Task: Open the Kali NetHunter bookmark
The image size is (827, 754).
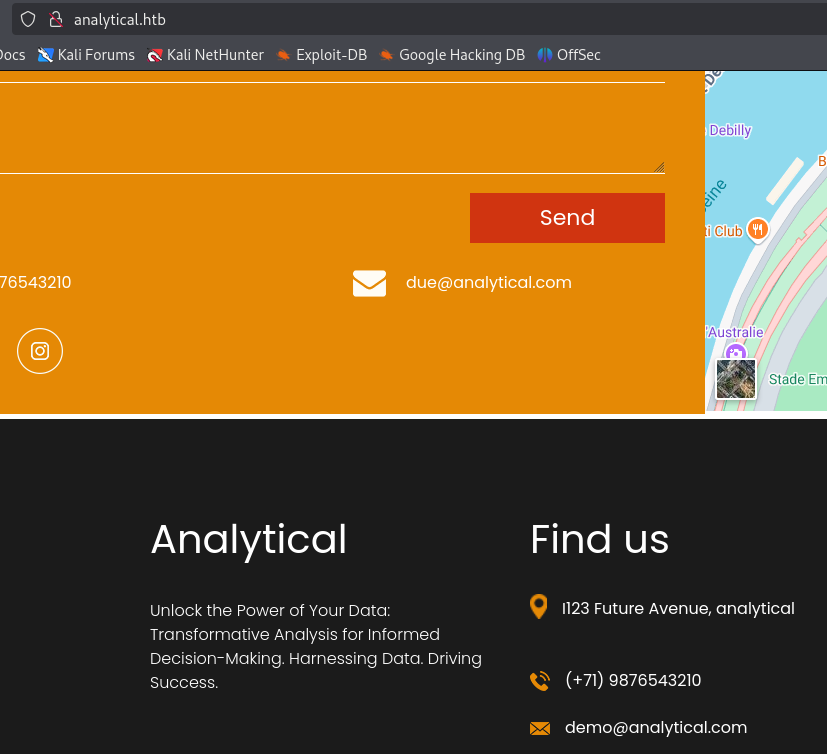Action: [x=205, y=55]
